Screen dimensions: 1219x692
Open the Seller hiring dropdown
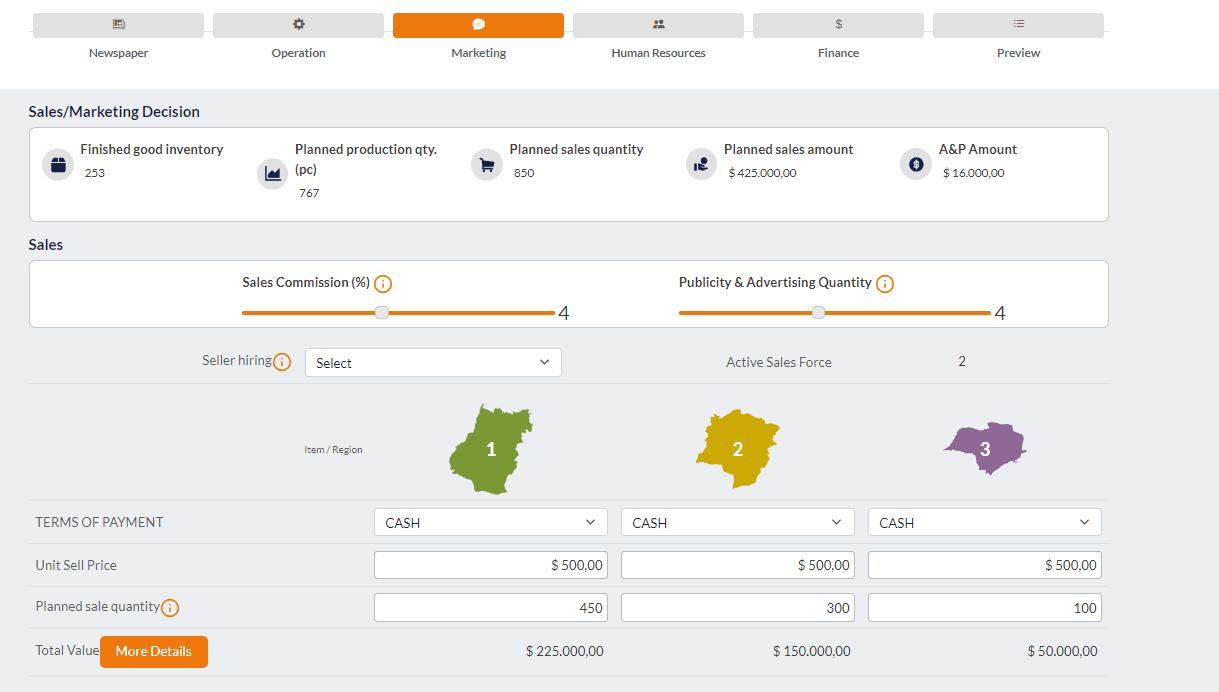(433, 363)
